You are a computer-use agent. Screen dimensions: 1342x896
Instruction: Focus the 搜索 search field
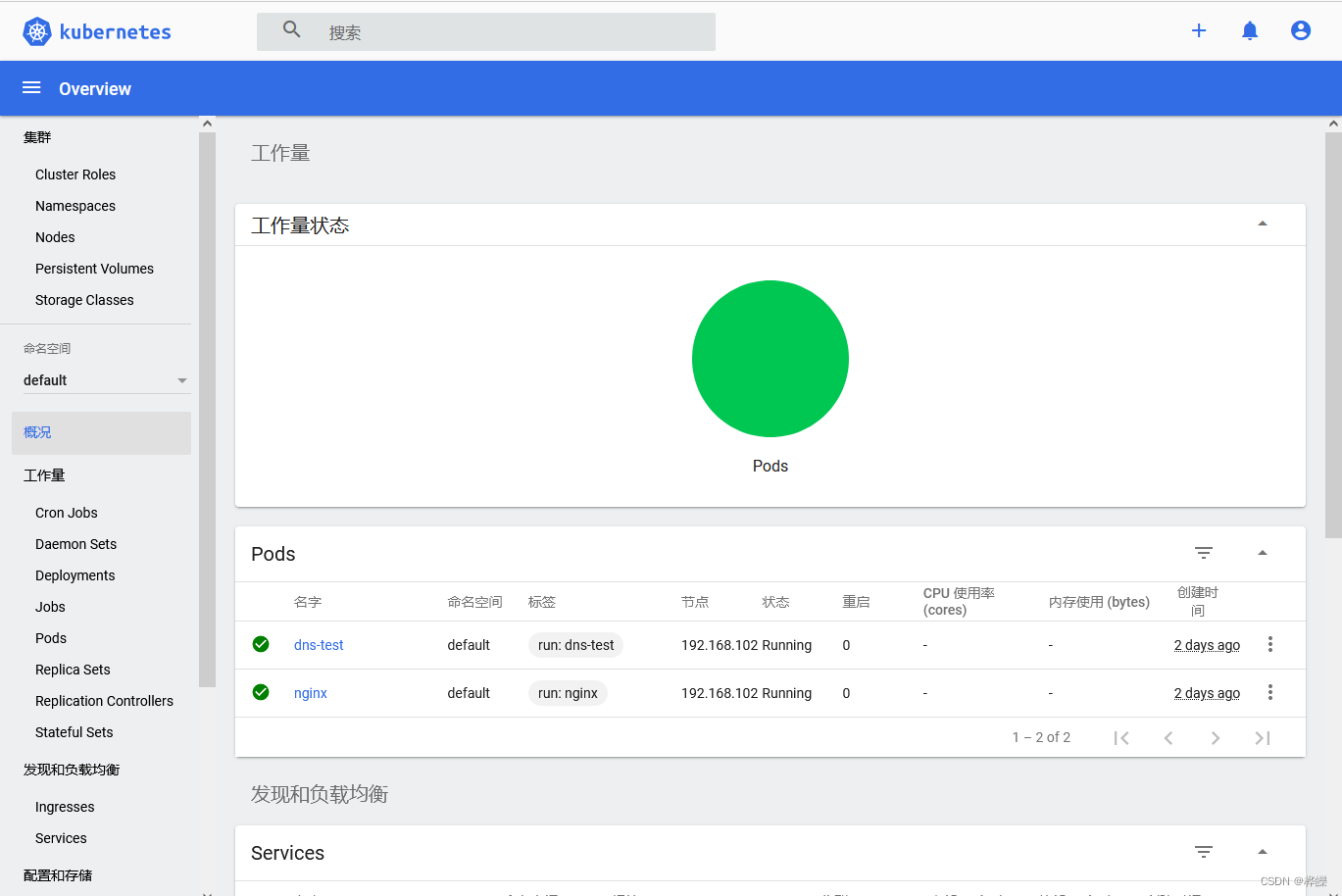point(486,31)
